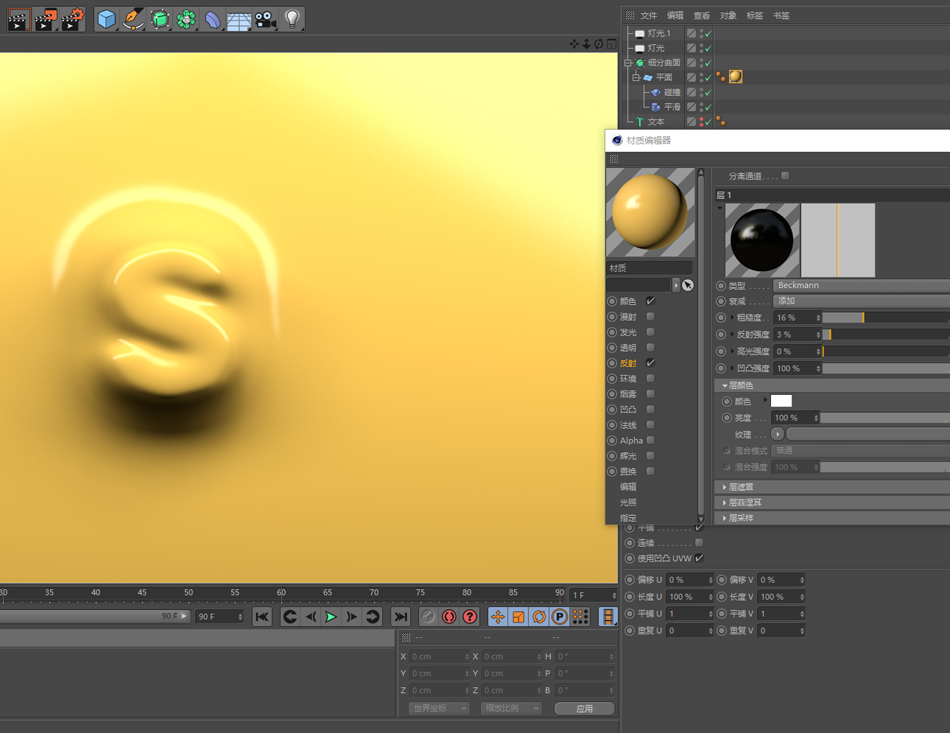Image resolution: width=950 pixels, height=733 pixels.
Task: Click yellow material preview sphere thumbnail
Action: tap(650, 213)
